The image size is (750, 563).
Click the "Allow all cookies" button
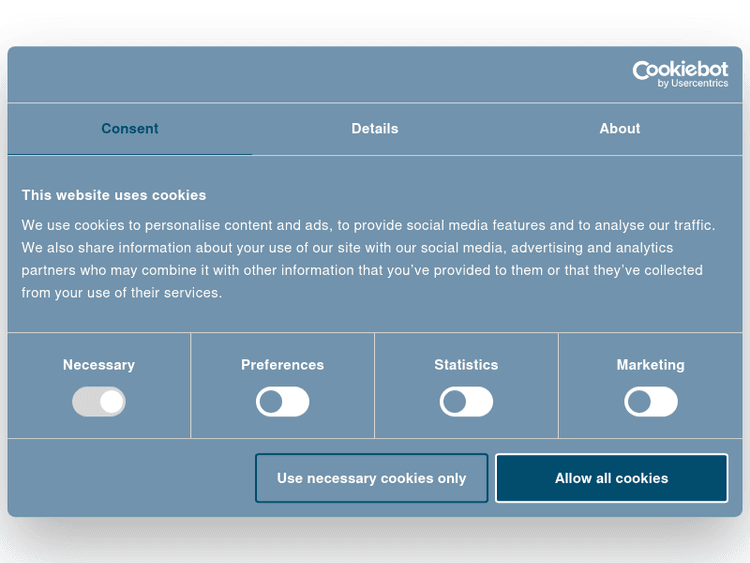tap(611, 478)
